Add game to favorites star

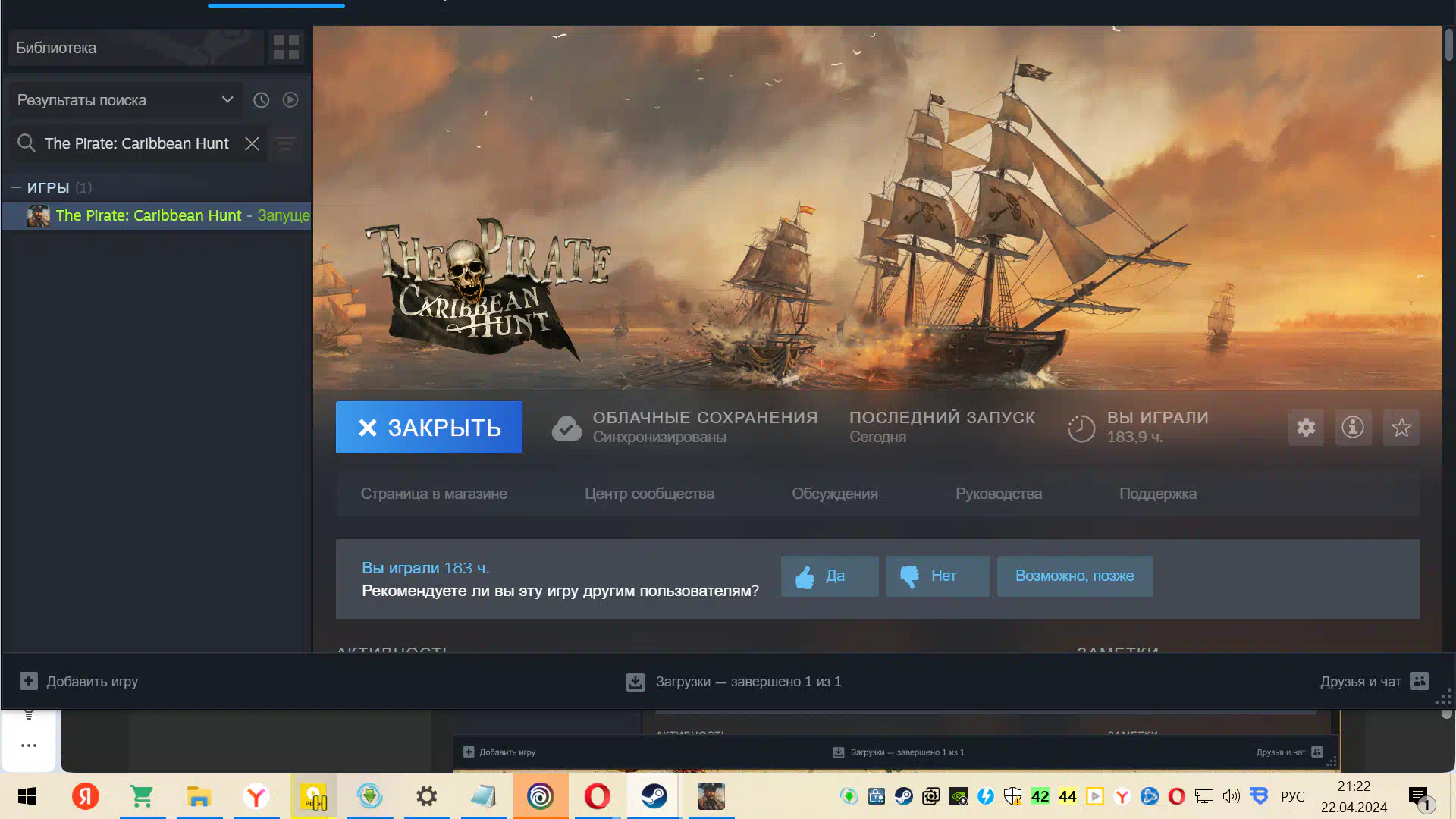1401,428
